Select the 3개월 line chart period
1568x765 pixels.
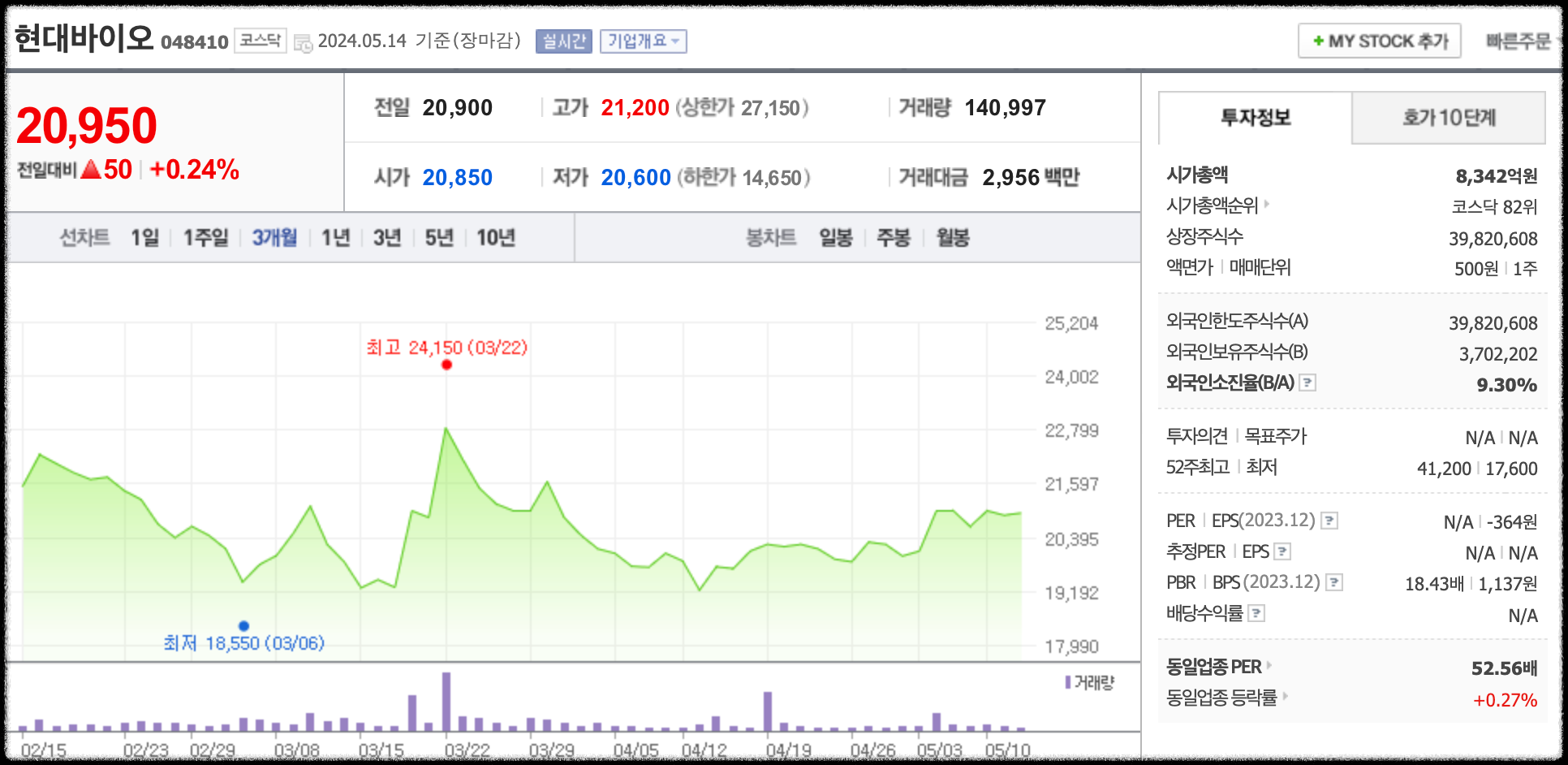click(x=274, y=238)
